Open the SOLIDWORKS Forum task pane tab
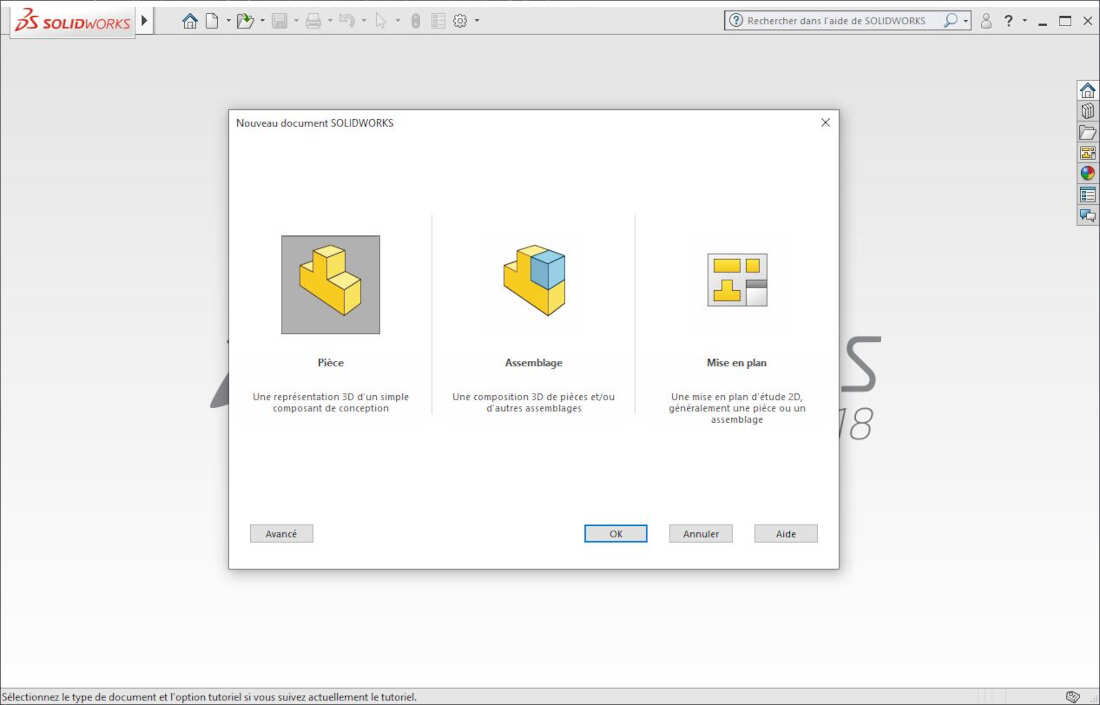 pyautogui.click(x=1087, y=215)
